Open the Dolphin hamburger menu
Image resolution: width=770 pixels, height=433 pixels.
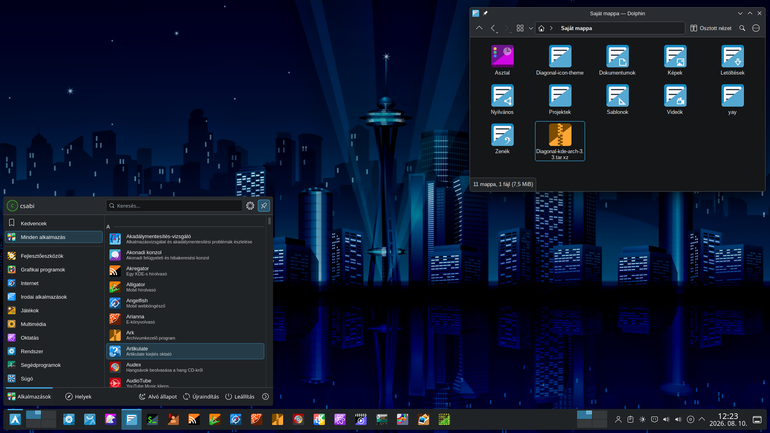pos(756,28)
